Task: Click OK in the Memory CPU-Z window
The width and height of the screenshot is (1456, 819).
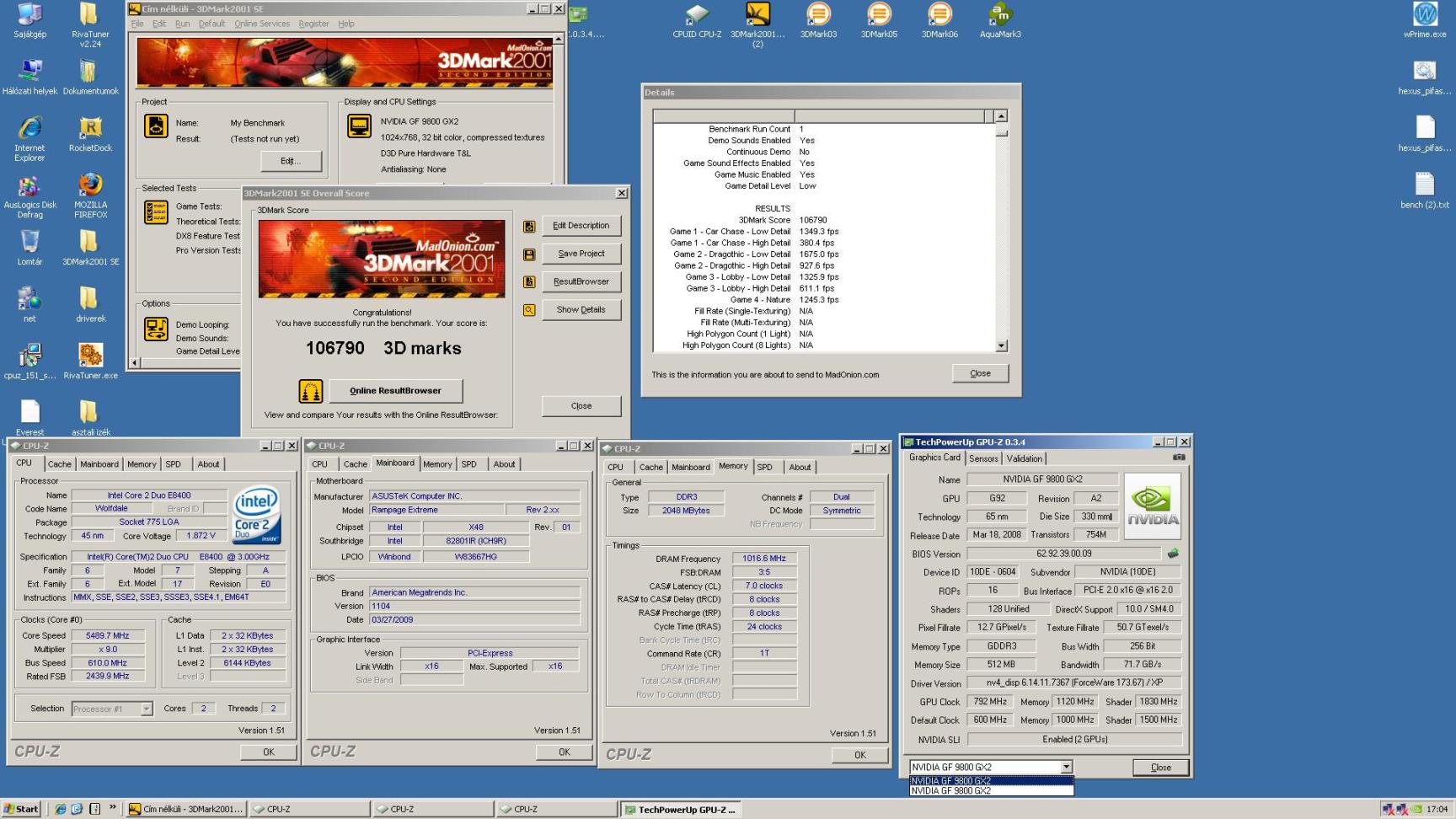Action: [x=859, y=755]
